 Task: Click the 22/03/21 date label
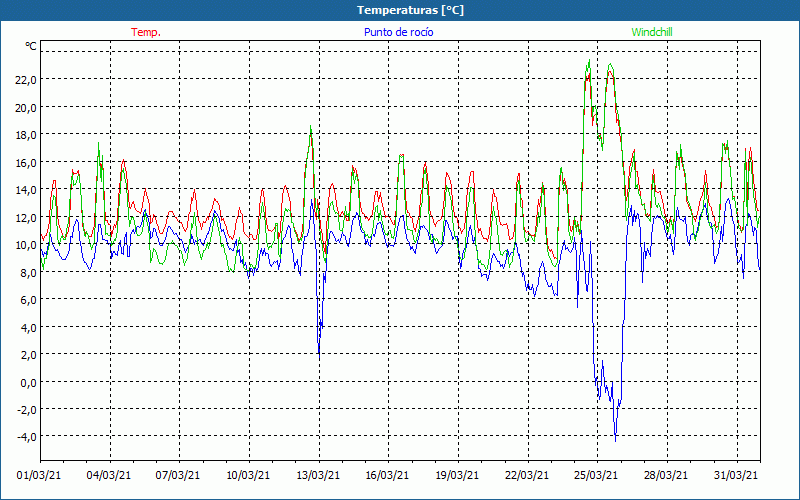[527, 475]
